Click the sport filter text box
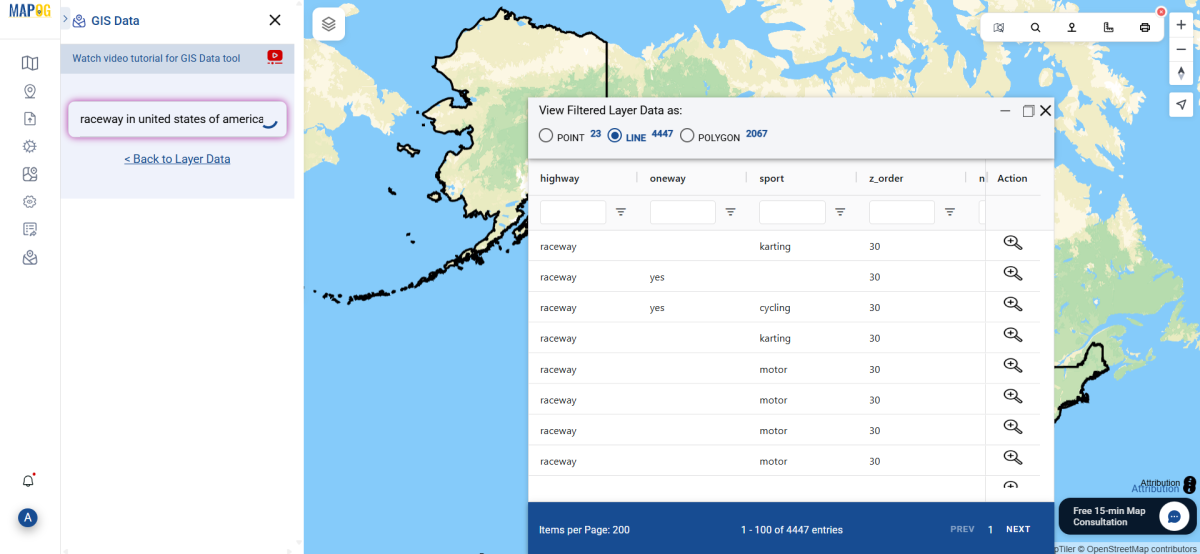 (792, 212)
